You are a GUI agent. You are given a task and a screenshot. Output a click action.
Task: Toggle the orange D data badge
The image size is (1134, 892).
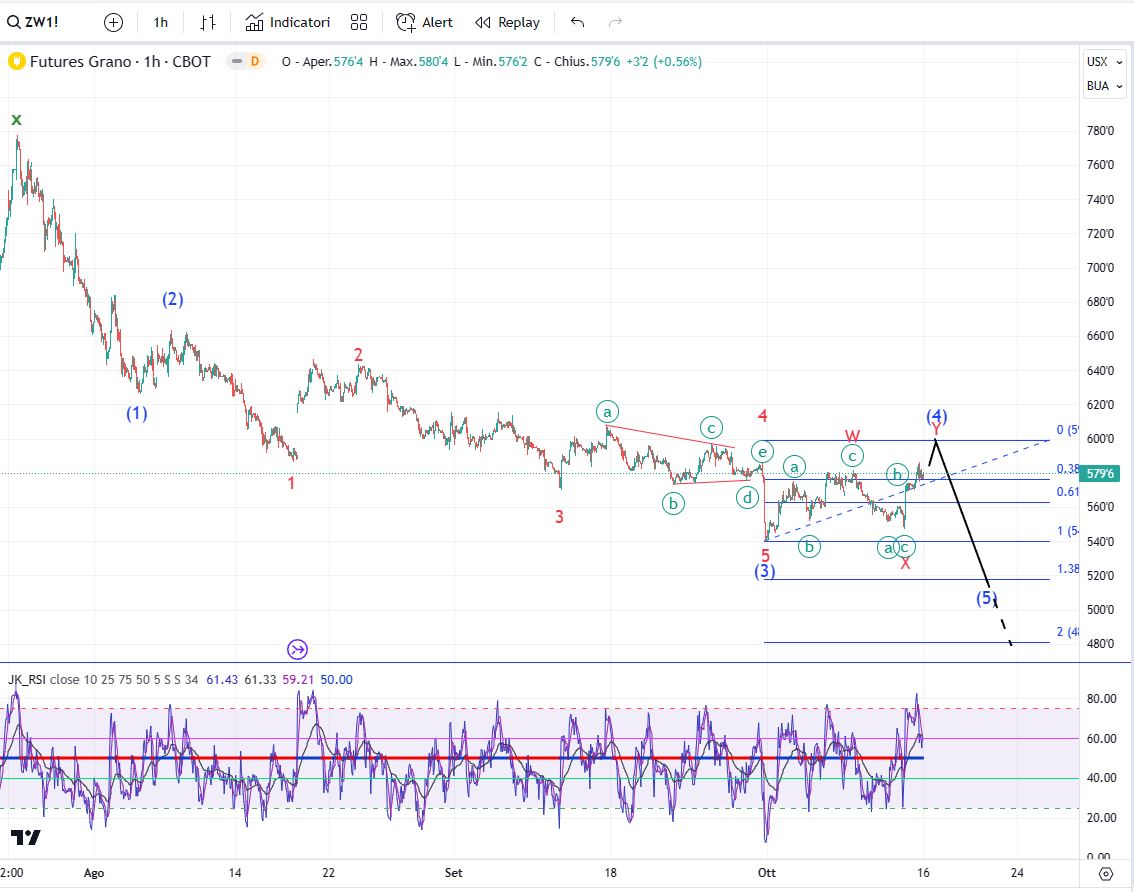(x=255, y=61)
